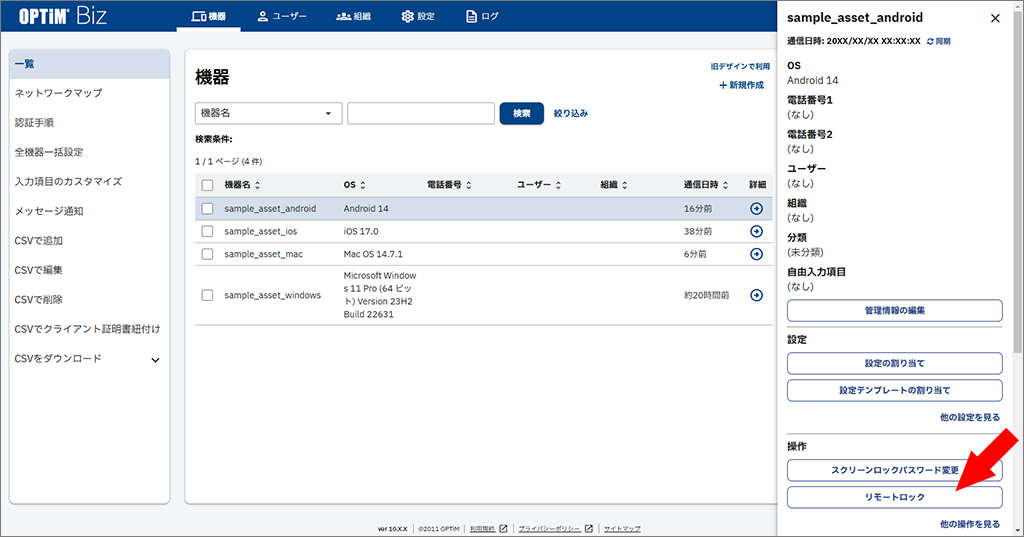Click the 新規作成 link

[741, 85]
